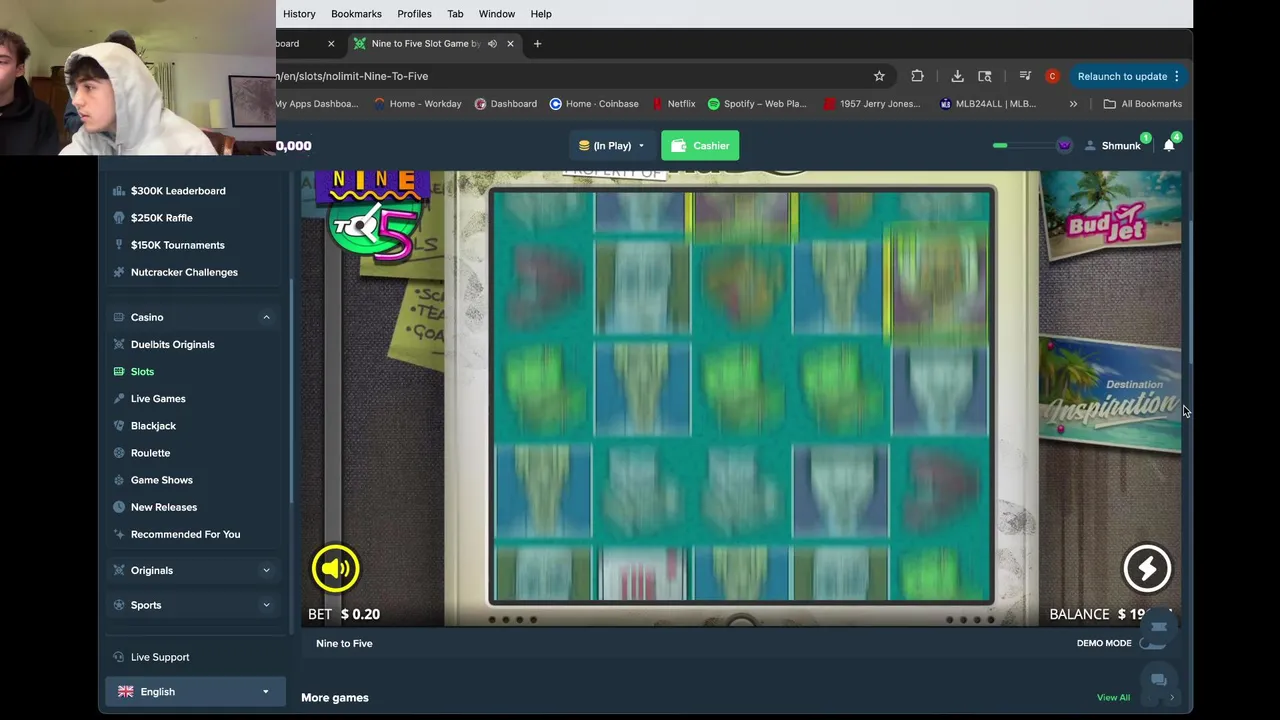
Task: Open the Chrome profile avatar
Action: click(1052, 76)
